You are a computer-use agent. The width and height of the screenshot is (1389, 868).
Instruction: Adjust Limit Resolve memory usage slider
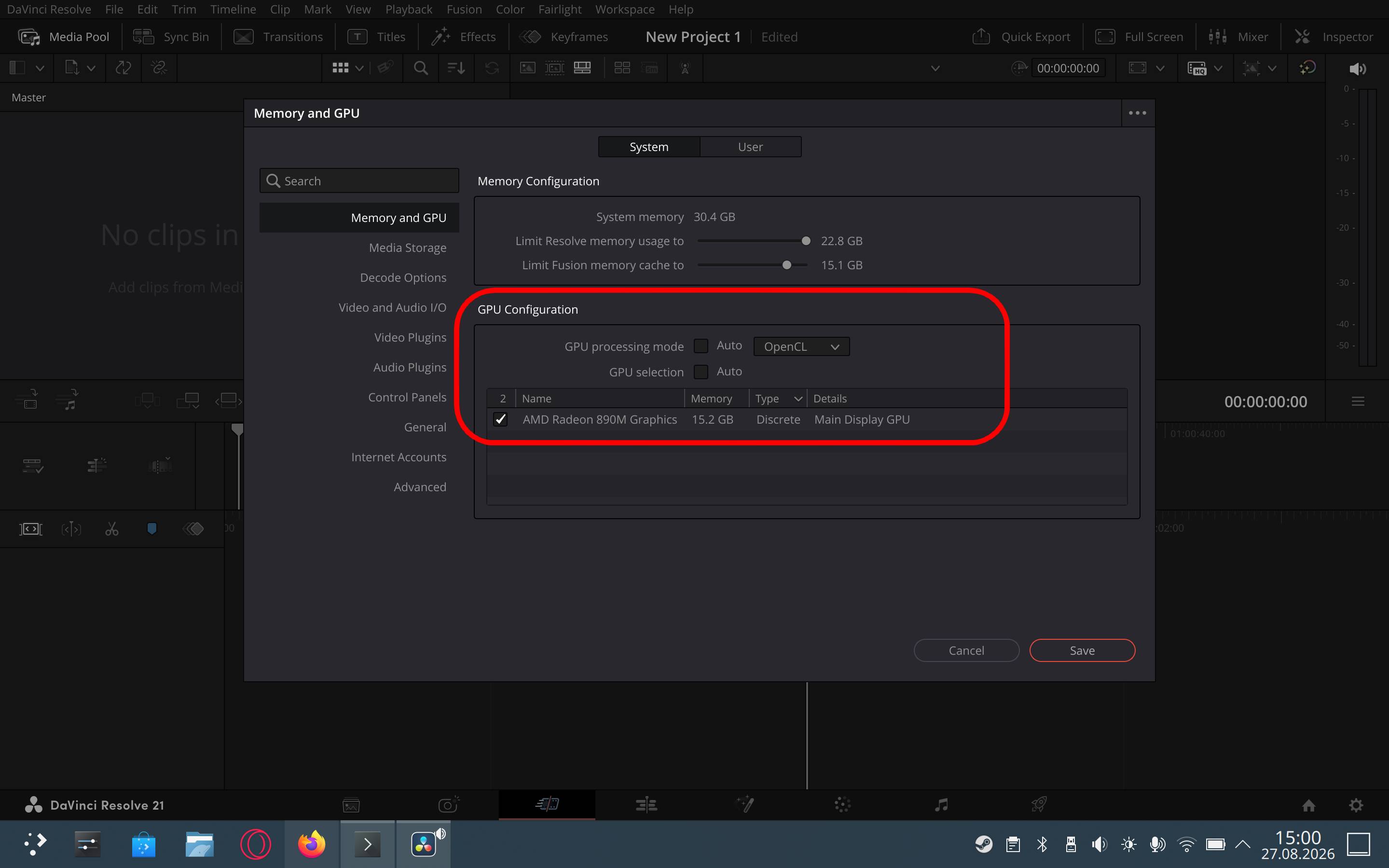(x=806, y=241)
